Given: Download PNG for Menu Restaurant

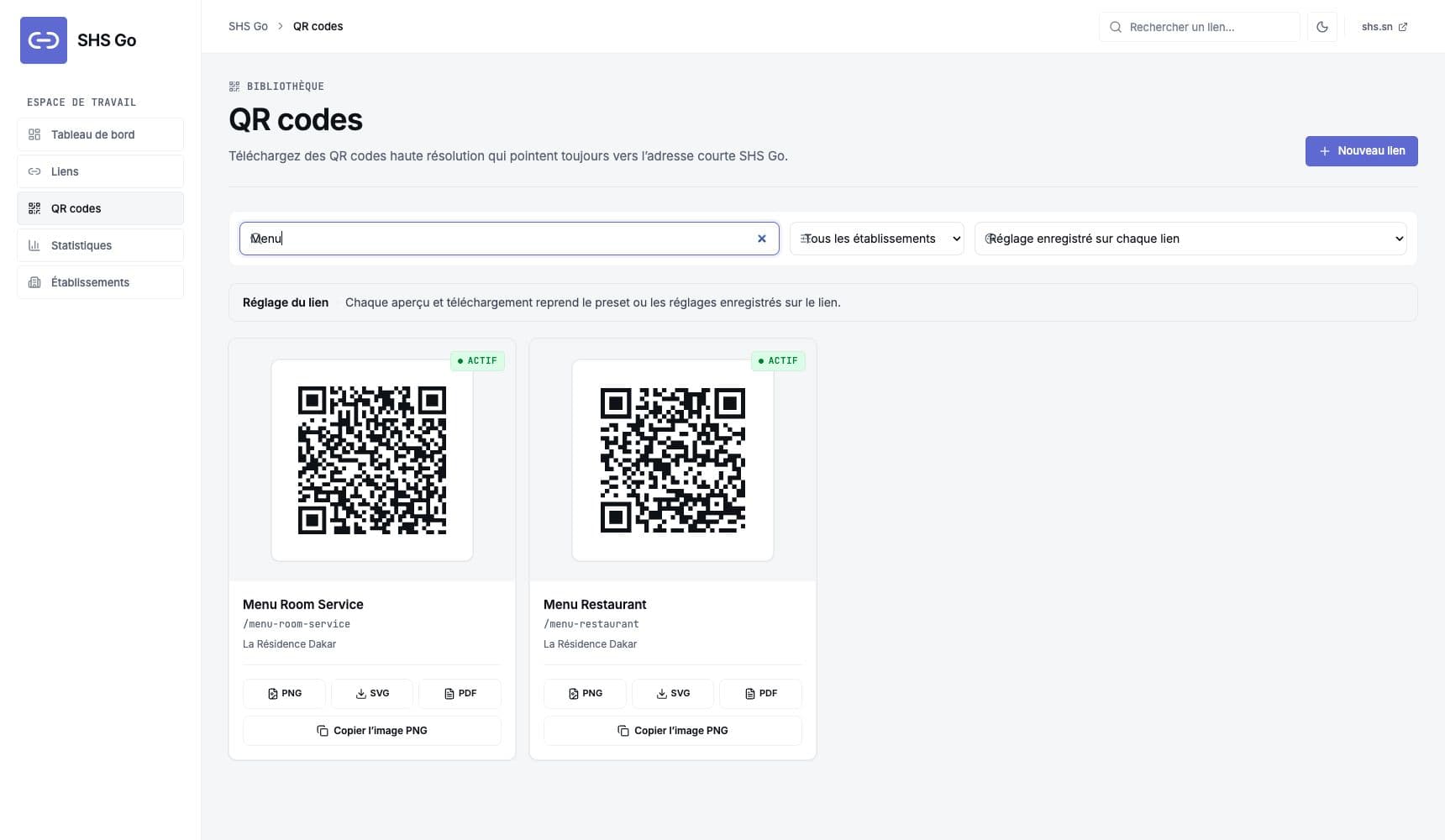Looking at the screenshot, I should pyautogui.click(x=585, y=694).
